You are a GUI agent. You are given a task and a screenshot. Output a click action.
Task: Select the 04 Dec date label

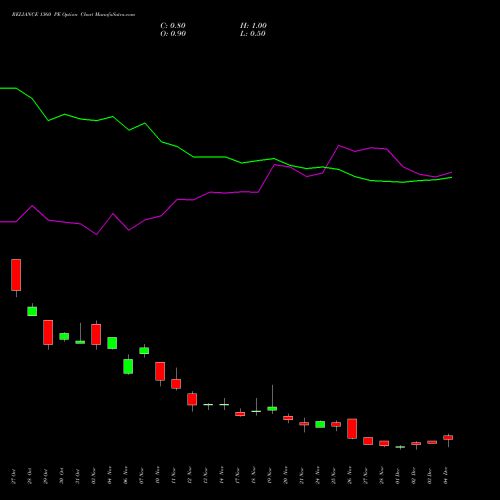click(446, 476)
